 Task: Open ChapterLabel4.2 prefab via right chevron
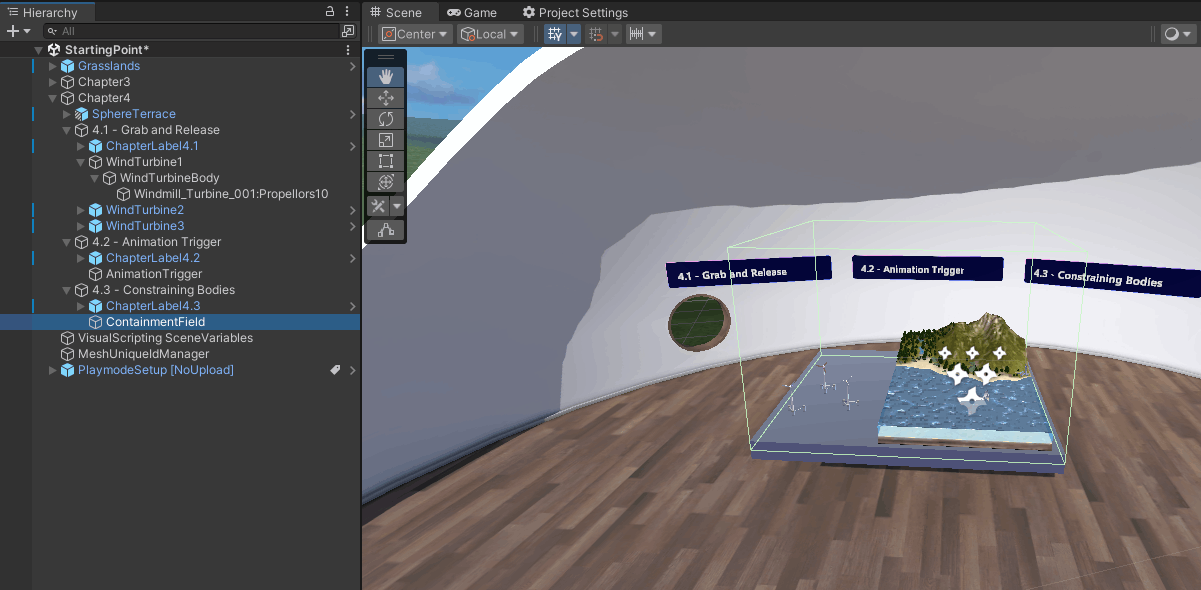click(x=352, y=258)
